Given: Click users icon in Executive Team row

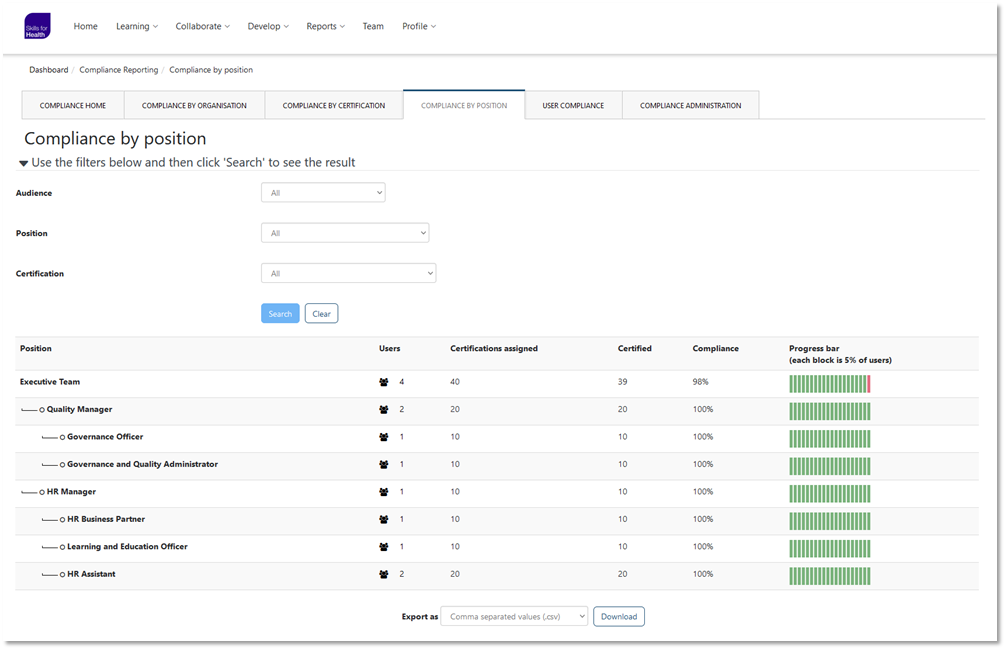Looking at the screenshot, I should click(x=384, y=382).
